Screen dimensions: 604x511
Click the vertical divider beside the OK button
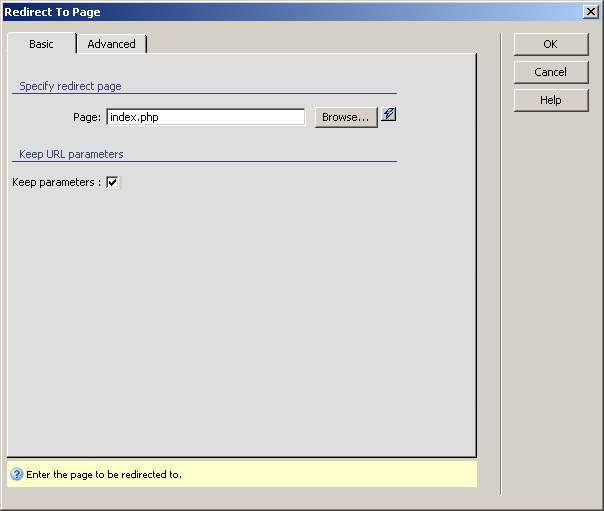pos(500,260)
